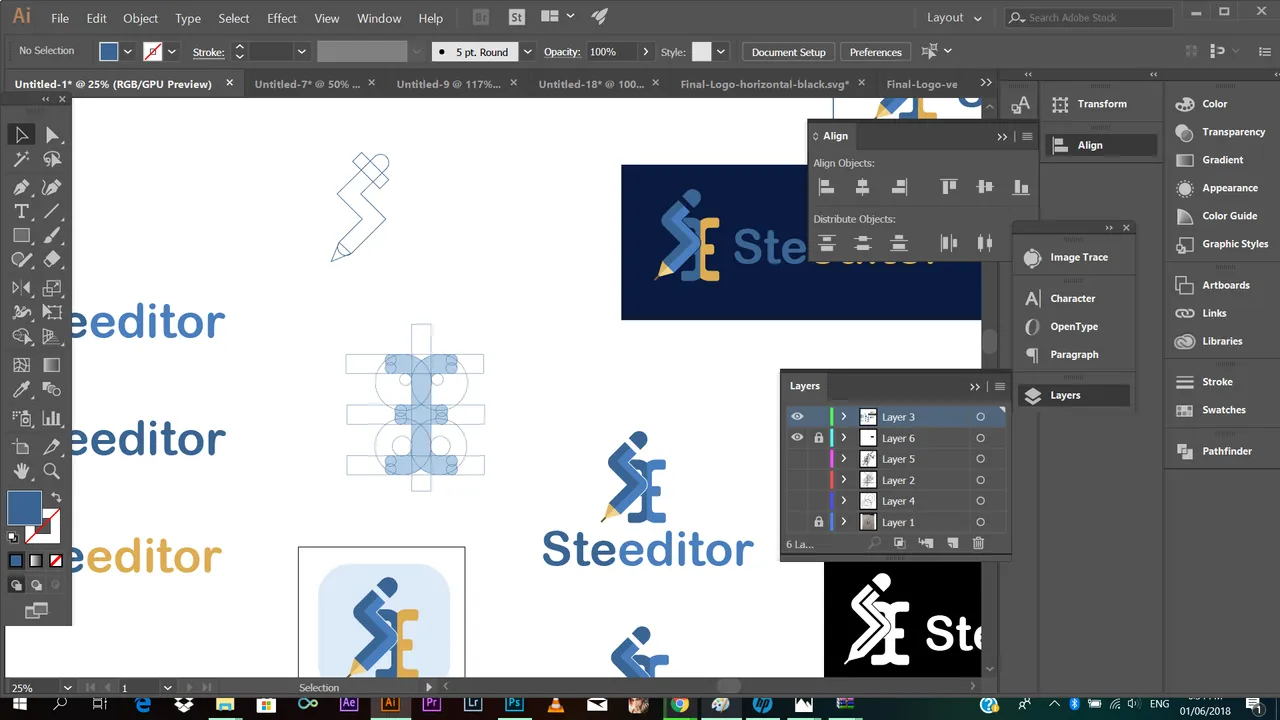
Task: Select the Gradient tool
Action: click(52, 365)
